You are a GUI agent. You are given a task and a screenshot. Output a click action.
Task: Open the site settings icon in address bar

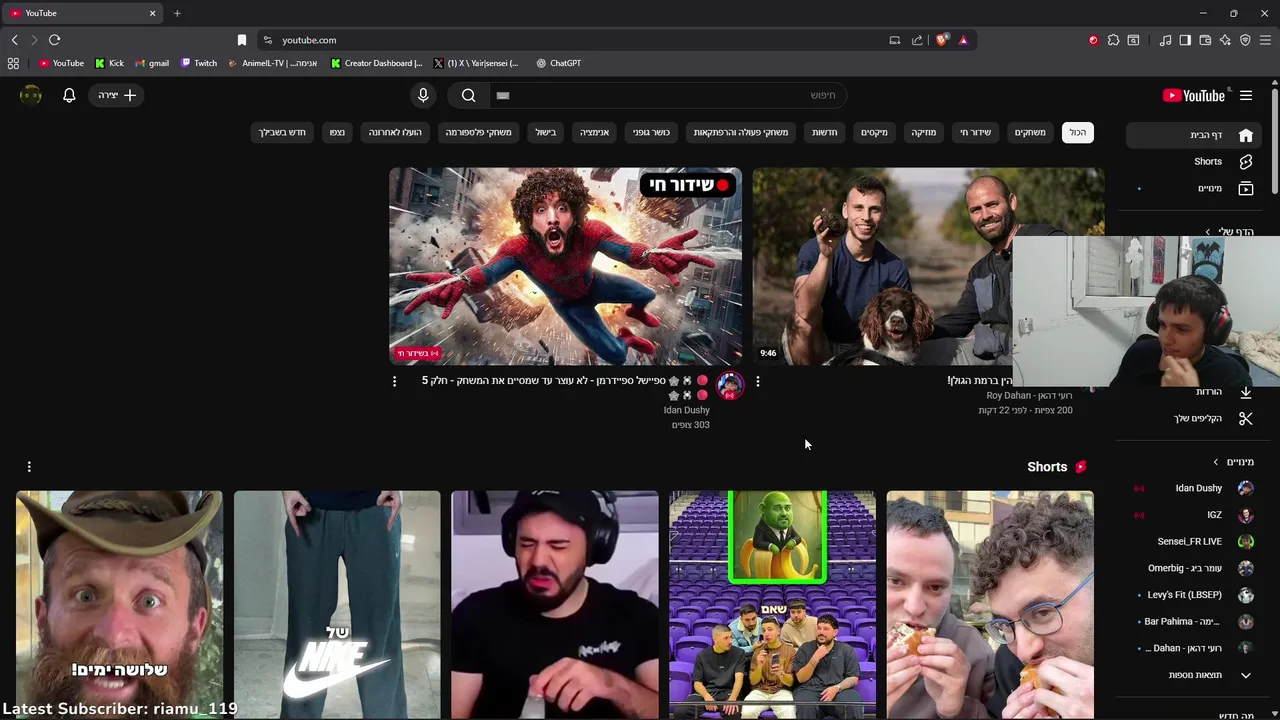pyautogui.click(x=267, y=40)
